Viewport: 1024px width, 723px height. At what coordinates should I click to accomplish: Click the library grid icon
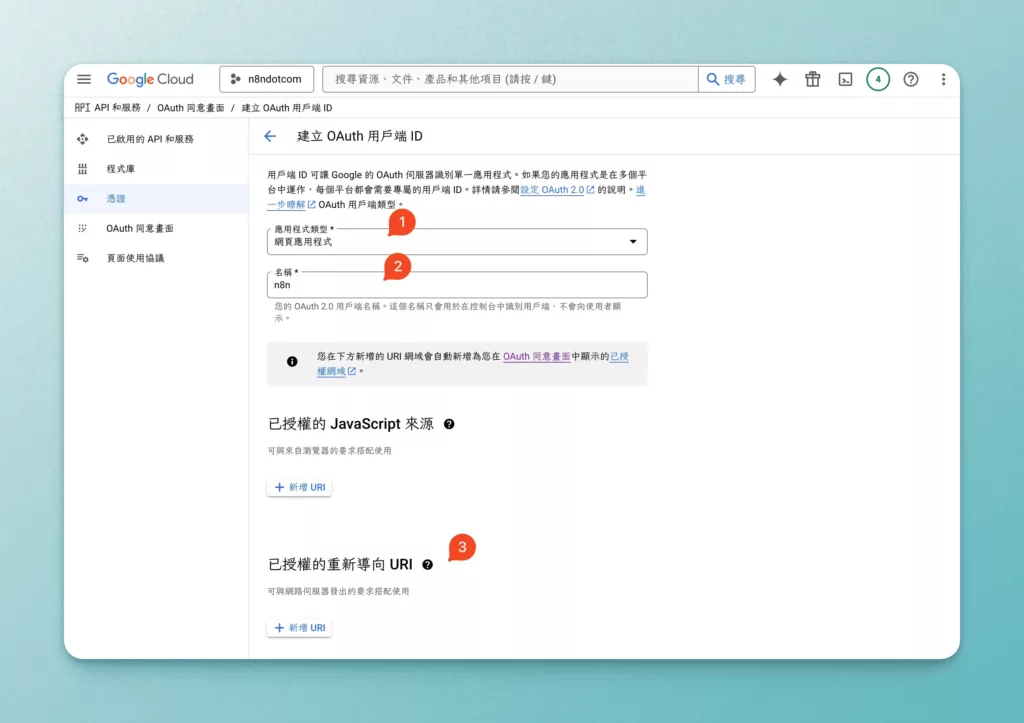tap(82, 169)
